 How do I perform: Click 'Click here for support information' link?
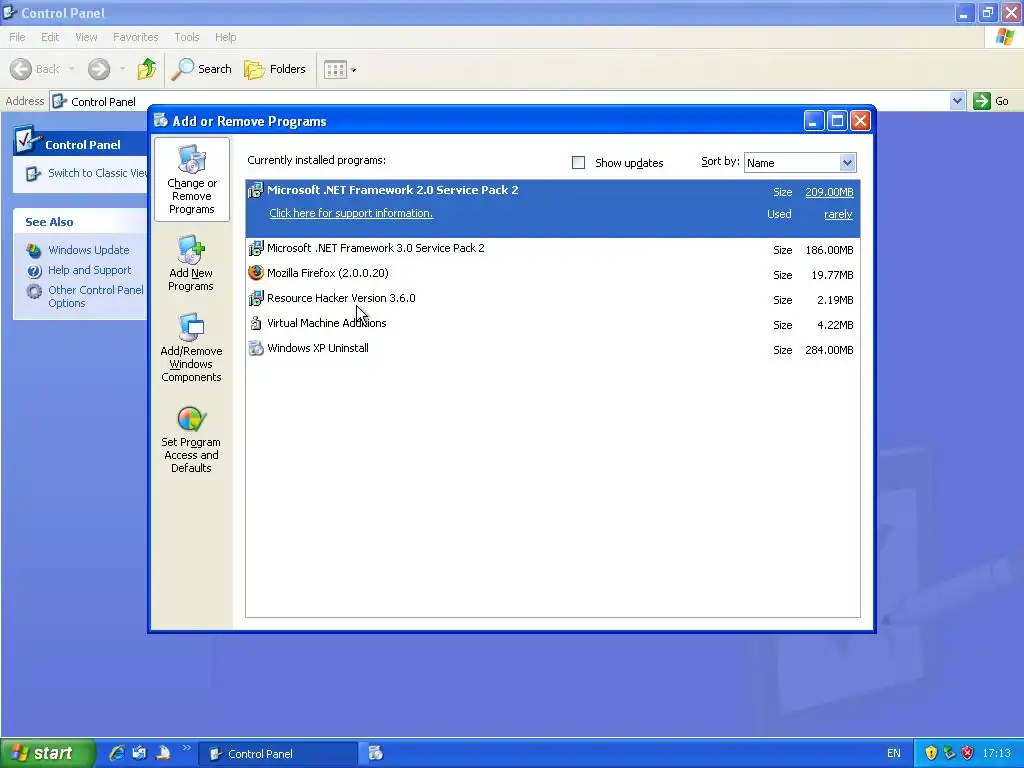[351, 214]
